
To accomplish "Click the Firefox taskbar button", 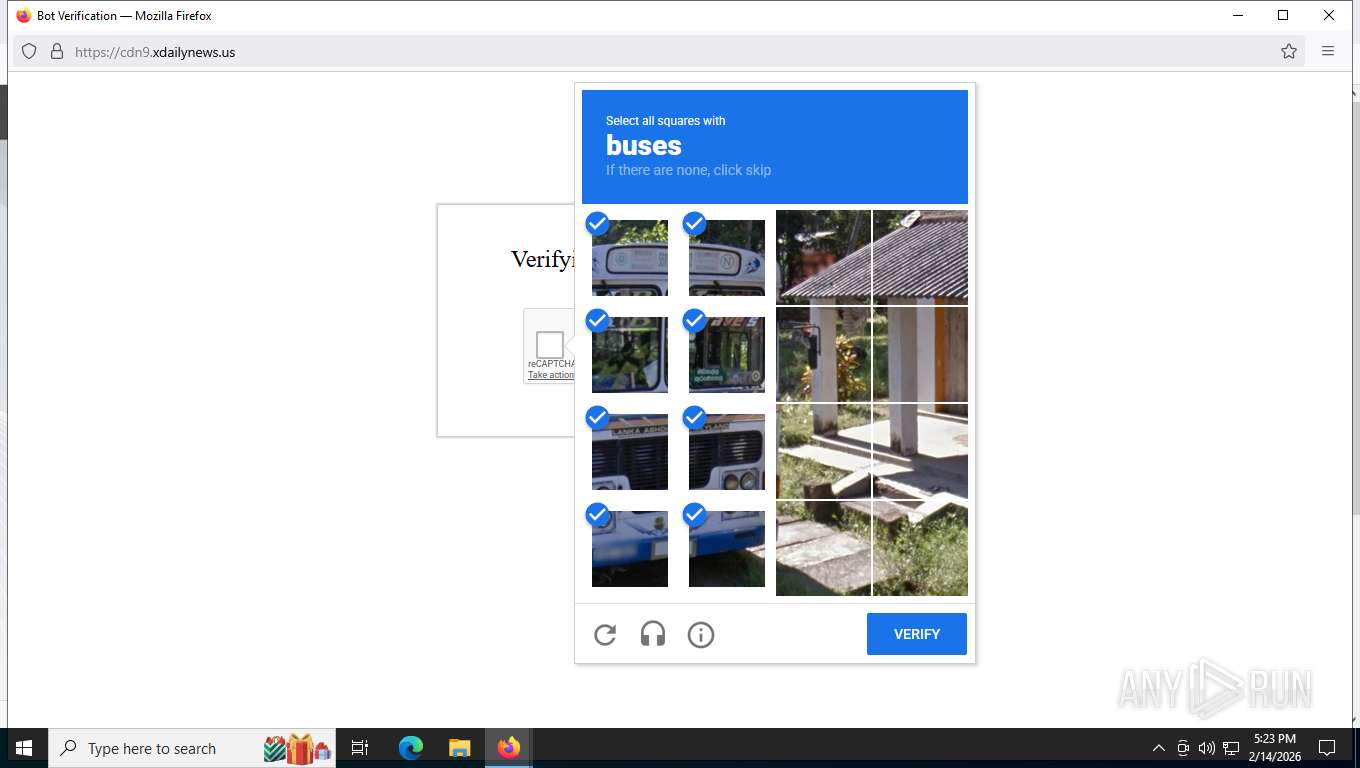I will coord(509,748).
